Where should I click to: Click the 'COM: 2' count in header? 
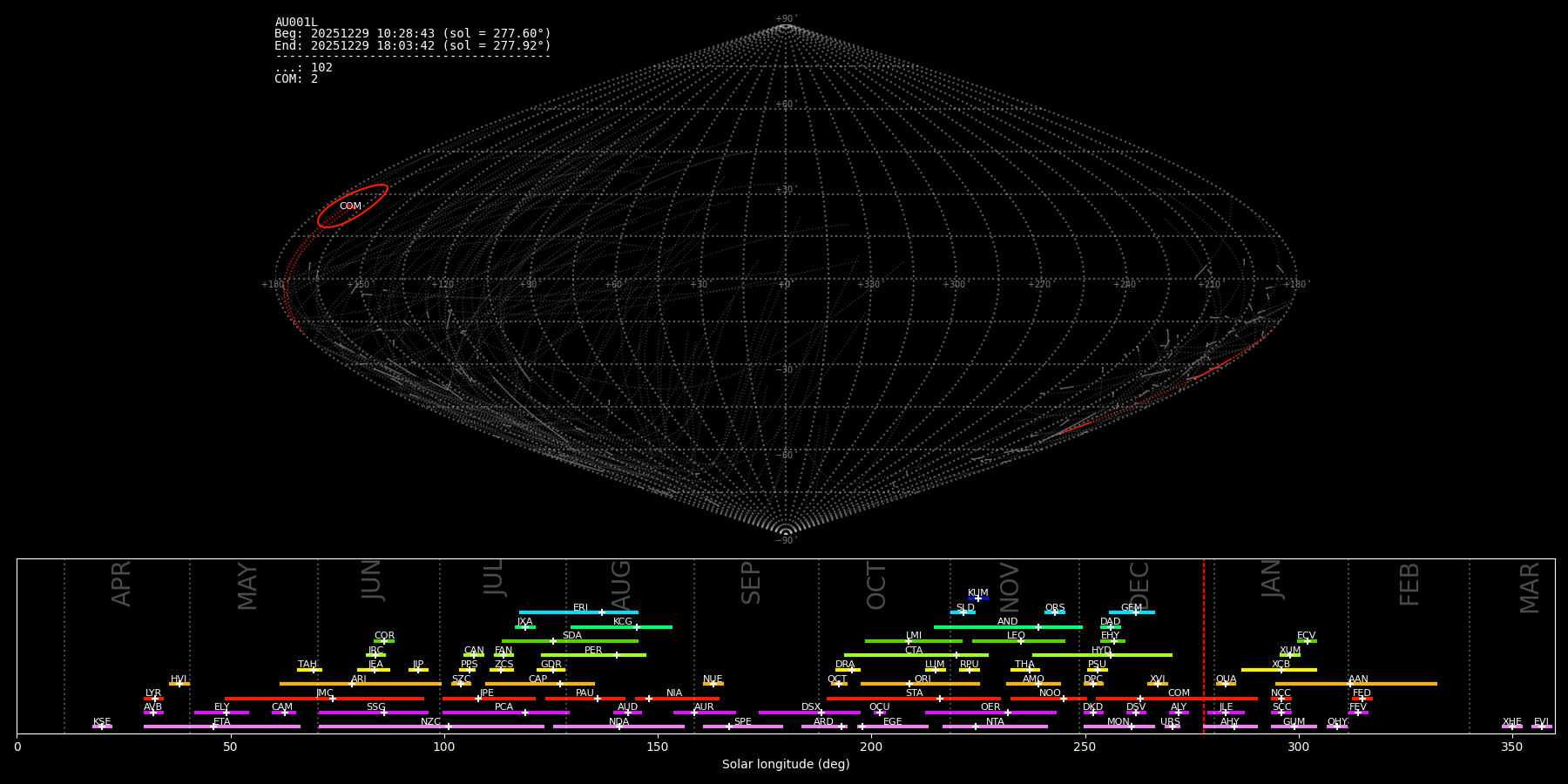[x=296, y=78]
